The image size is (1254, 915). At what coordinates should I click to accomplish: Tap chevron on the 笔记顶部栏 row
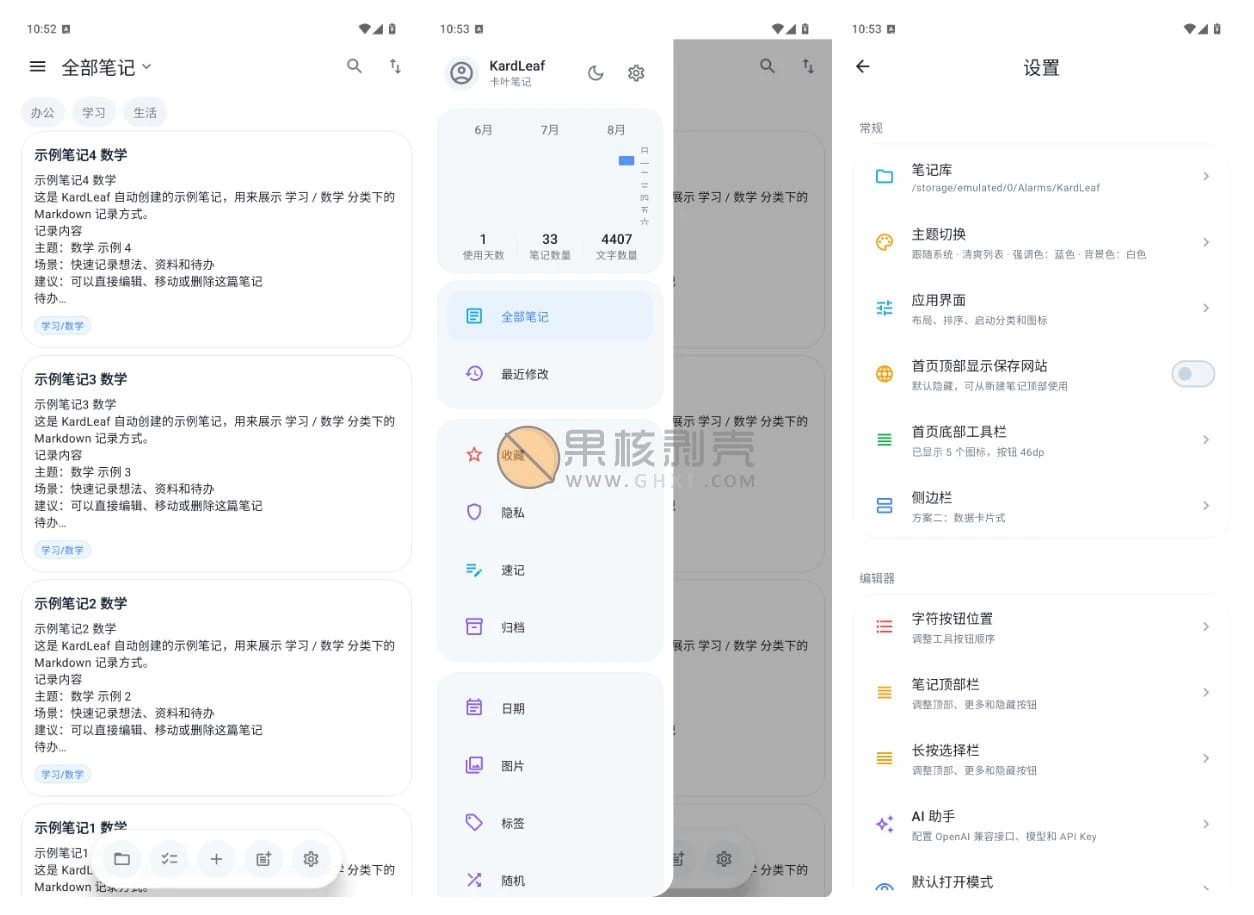1206,692
